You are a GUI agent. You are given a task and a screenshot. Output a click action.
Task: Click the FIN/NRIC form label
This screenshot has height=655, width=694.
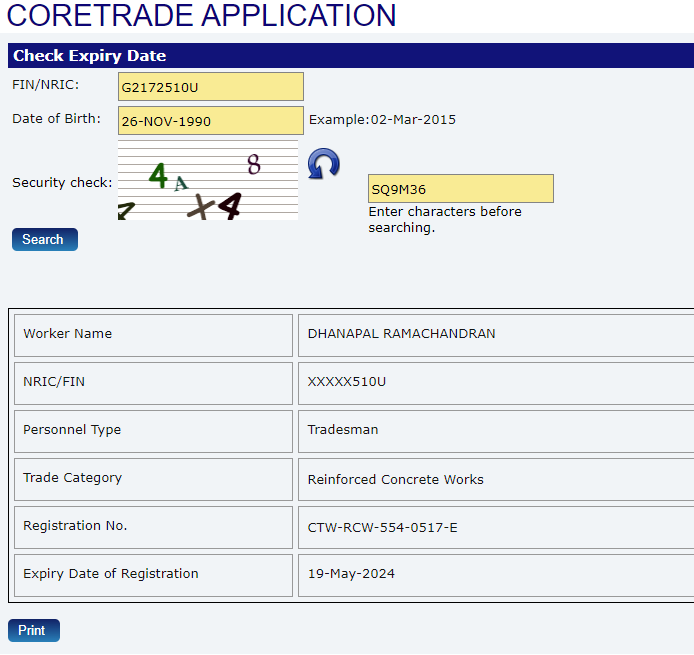click(x=46, y=85)
